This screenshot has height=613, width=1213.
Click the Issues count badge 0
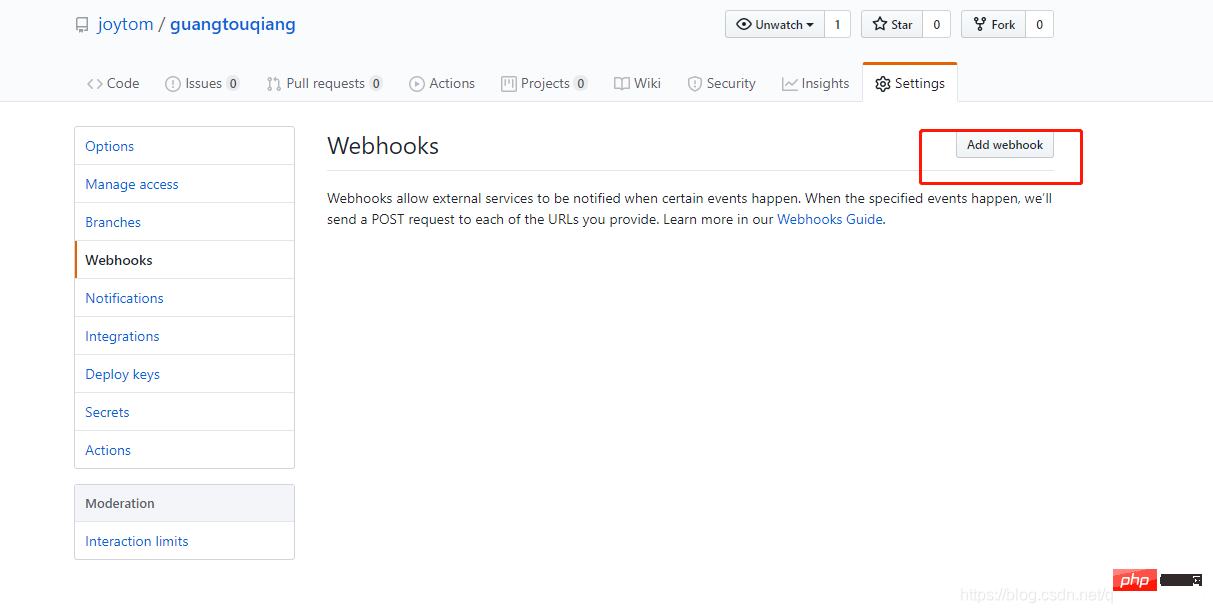pos(233,84)
